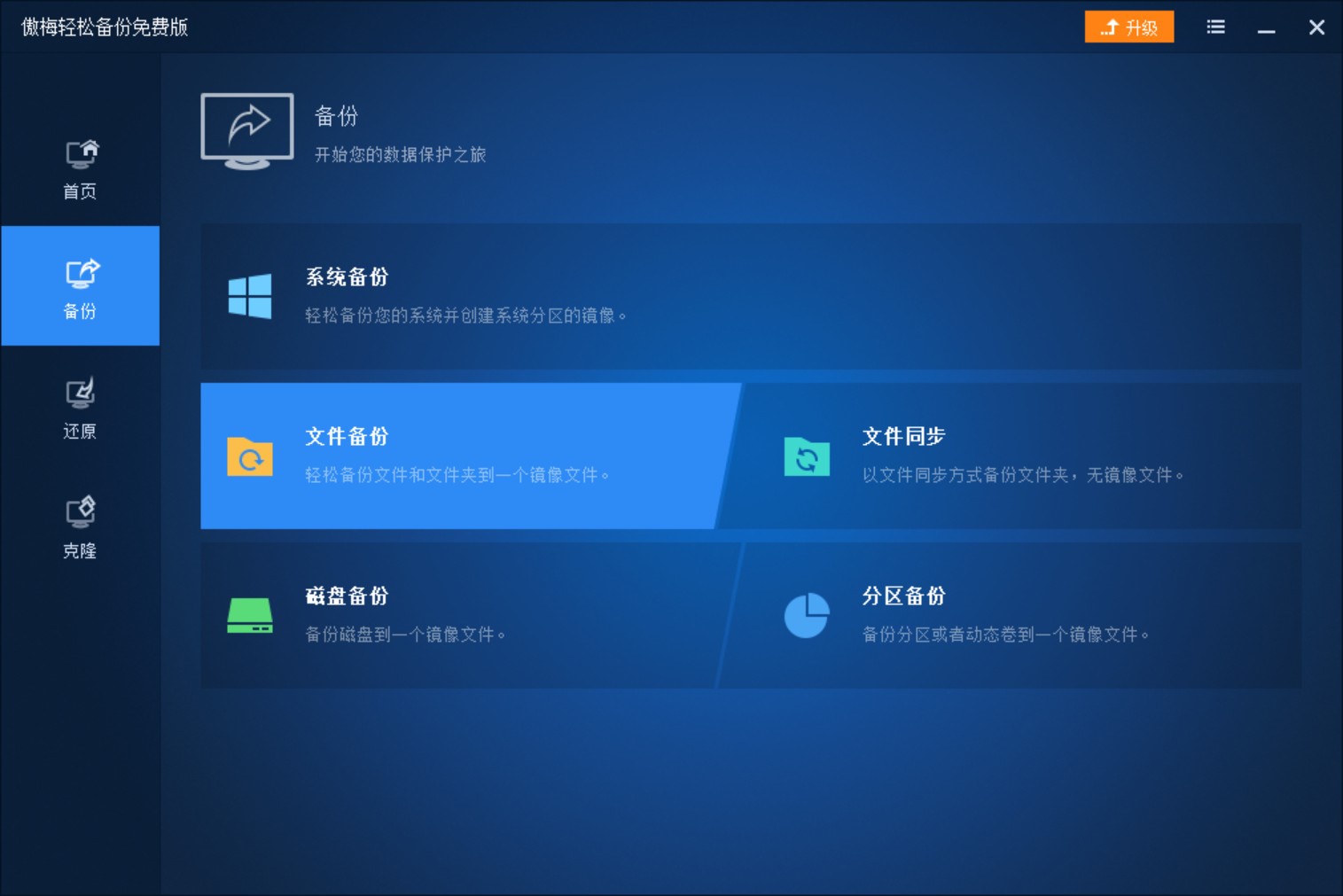Click the 备份 backup icon in sidebar
This screenshot has width=1343, height=896.
81,273
